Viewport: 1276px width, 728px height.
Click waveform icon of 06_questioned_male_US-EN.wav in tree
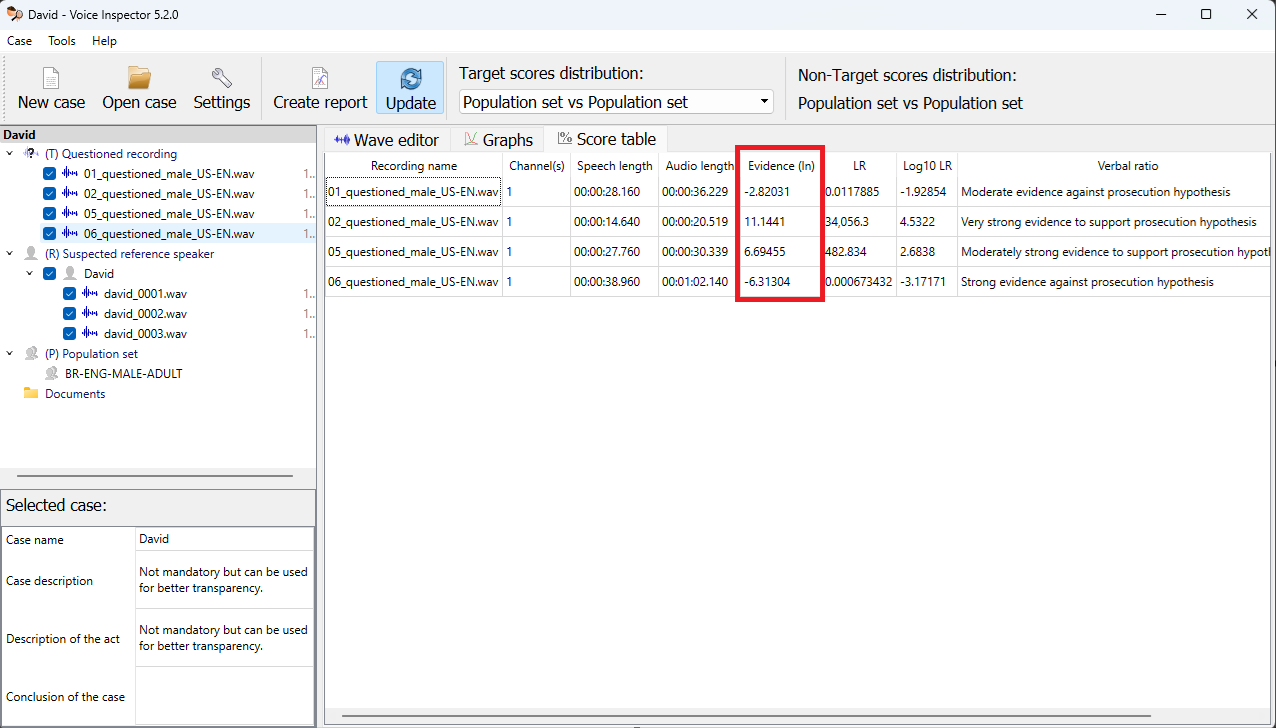pyautogui.click(x=71, y=234)
